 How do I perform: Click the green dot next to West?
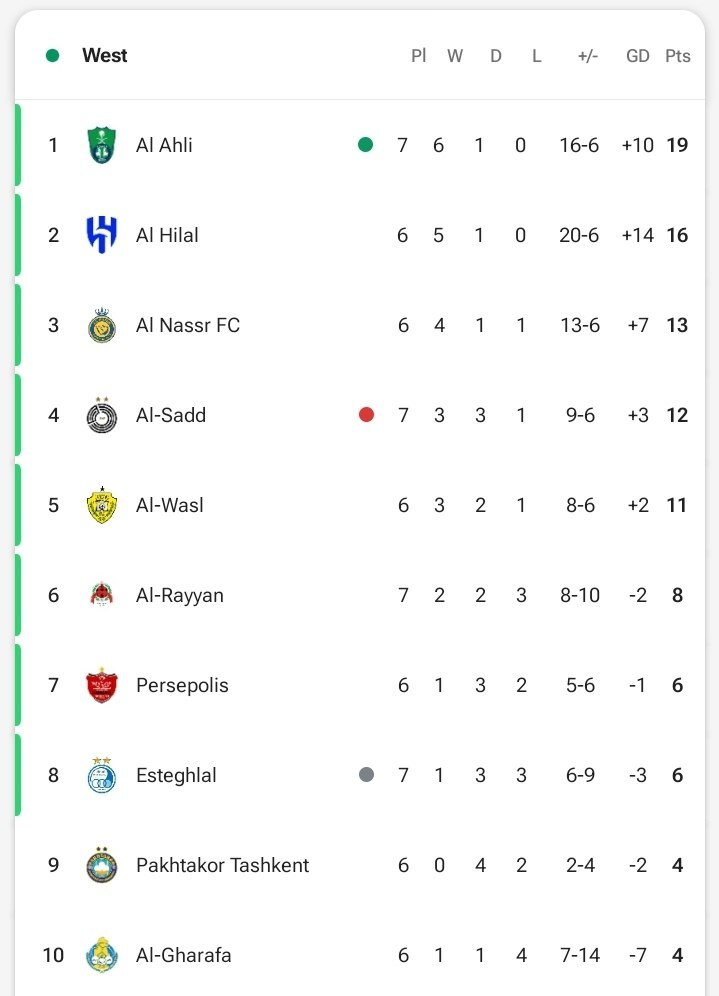tap(53, 56)
